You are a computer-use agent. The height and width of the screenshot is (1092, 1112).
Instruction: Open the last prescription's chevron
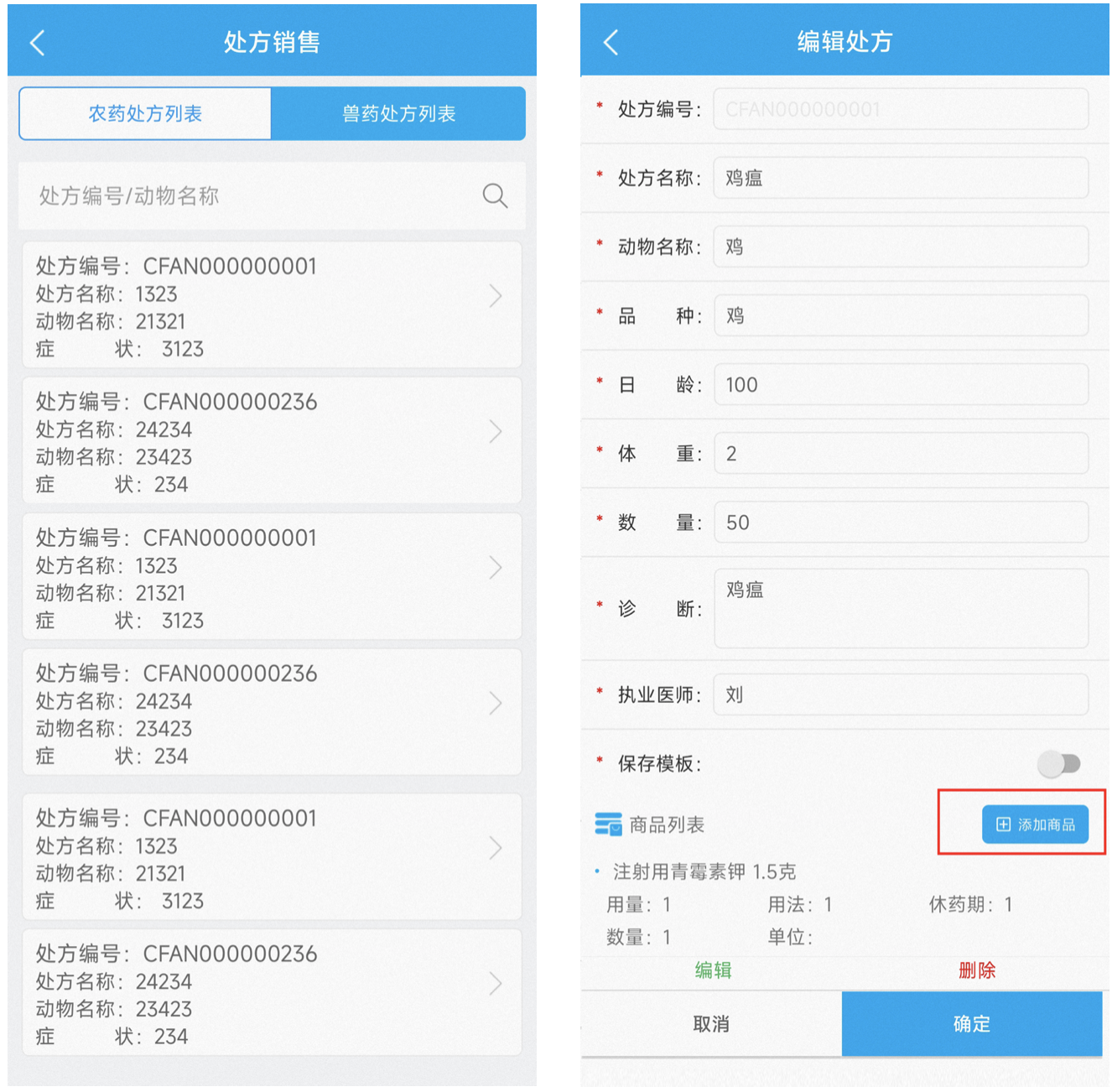(x=496, y=983)
